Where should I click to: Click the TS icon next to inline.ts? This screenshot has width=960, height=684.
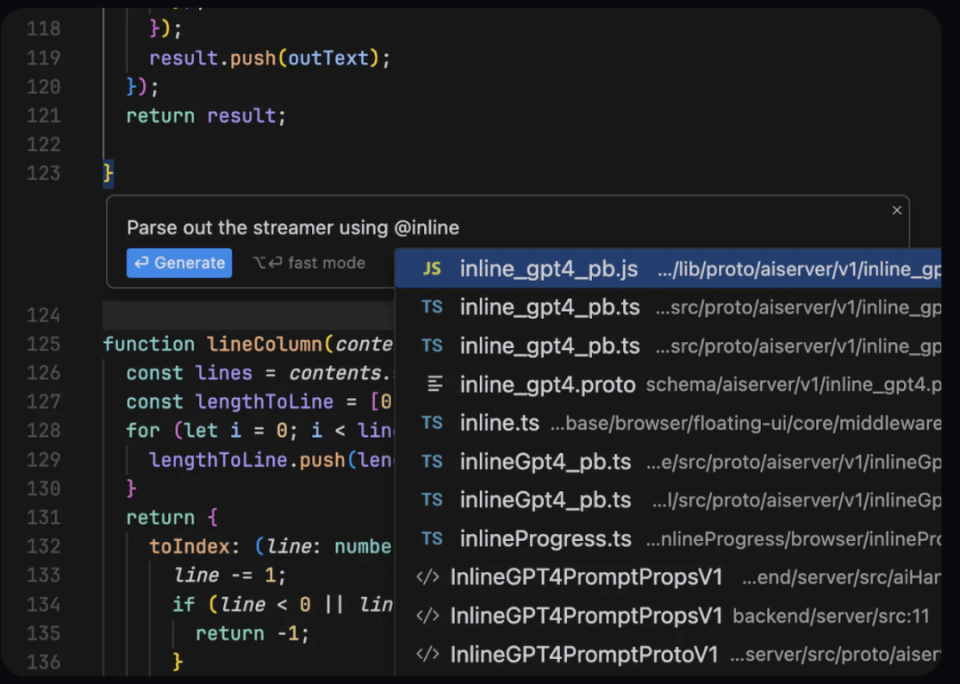(432, 423)
